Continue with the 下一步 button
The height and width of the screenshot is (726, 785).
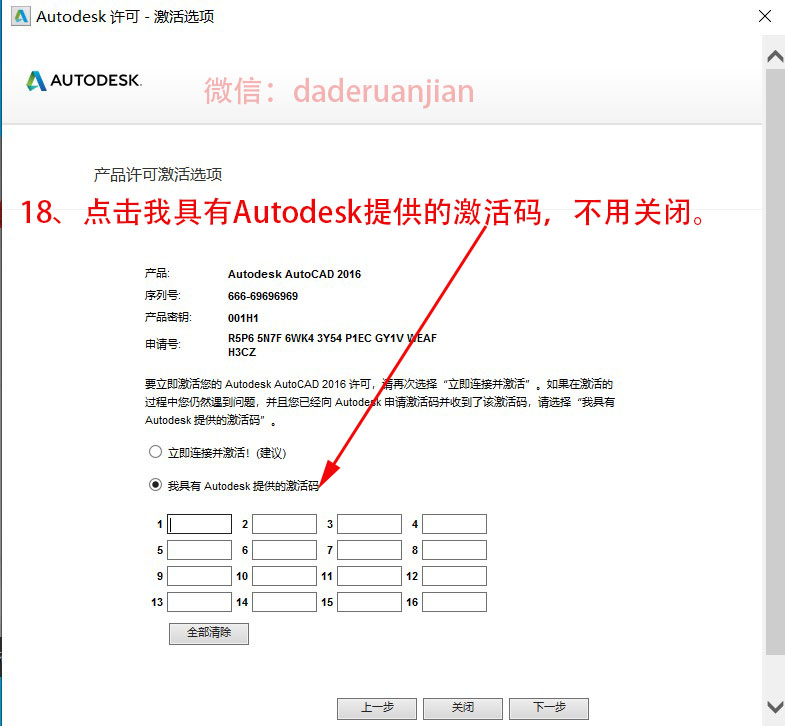548,707
